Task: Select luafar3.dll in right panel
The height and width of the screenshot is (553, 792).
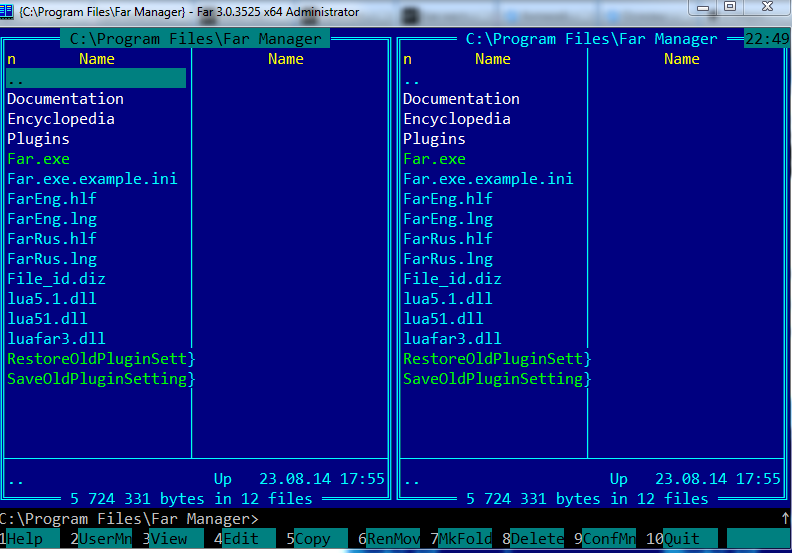Action: 452,339
